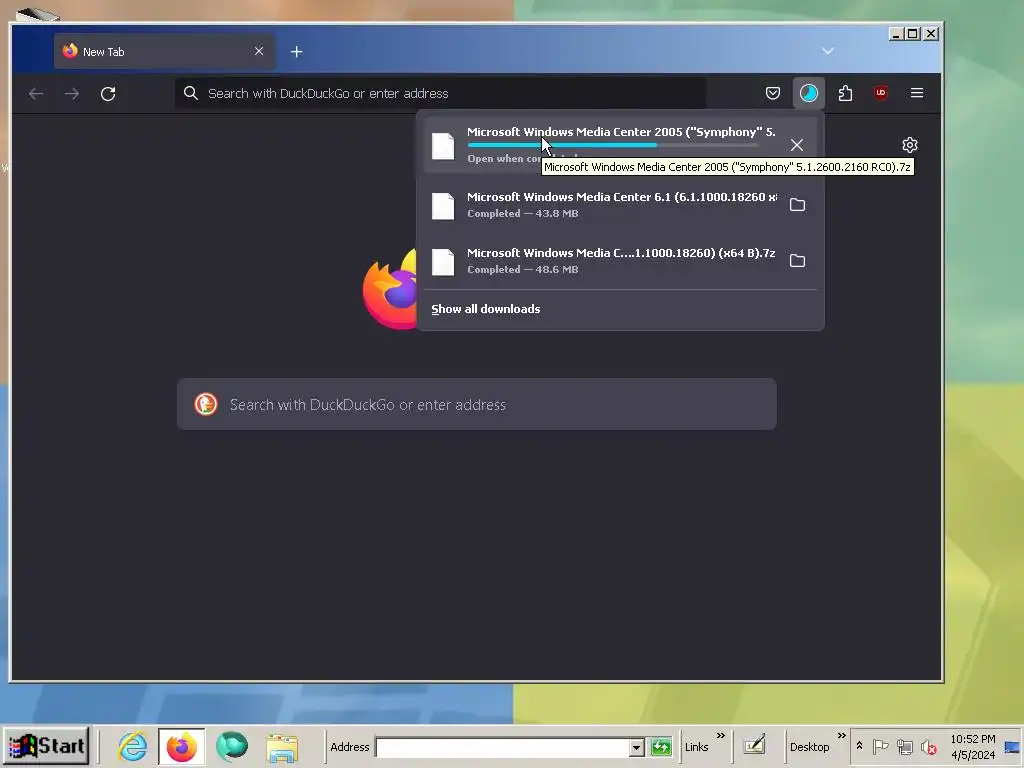
Task: Click the Media Center 6.1 download file icon
Action: tap(443, 206)
